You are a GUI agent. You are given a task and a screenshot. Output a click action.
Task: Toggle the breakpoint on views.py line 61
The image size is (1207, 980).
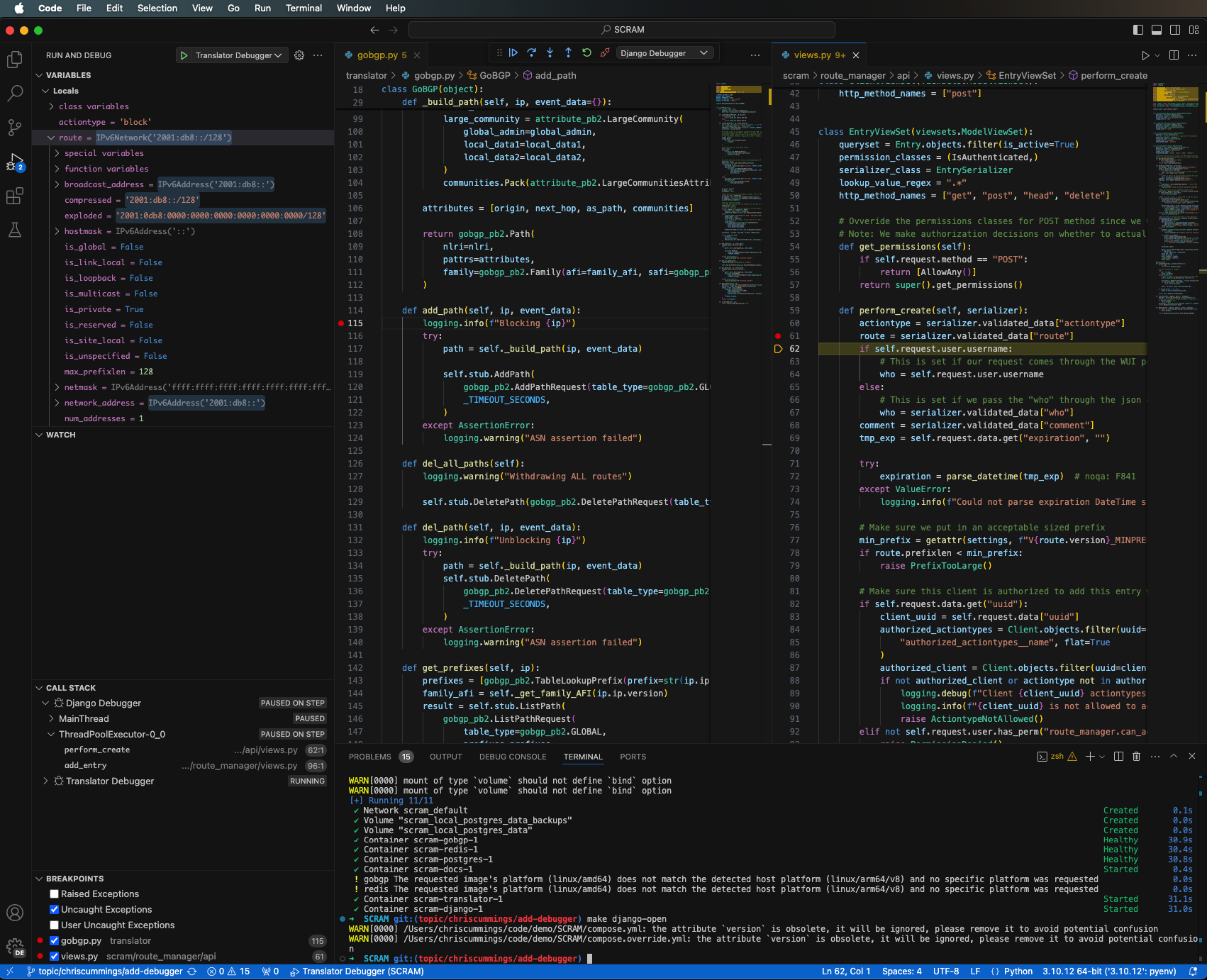pos(778,336)
